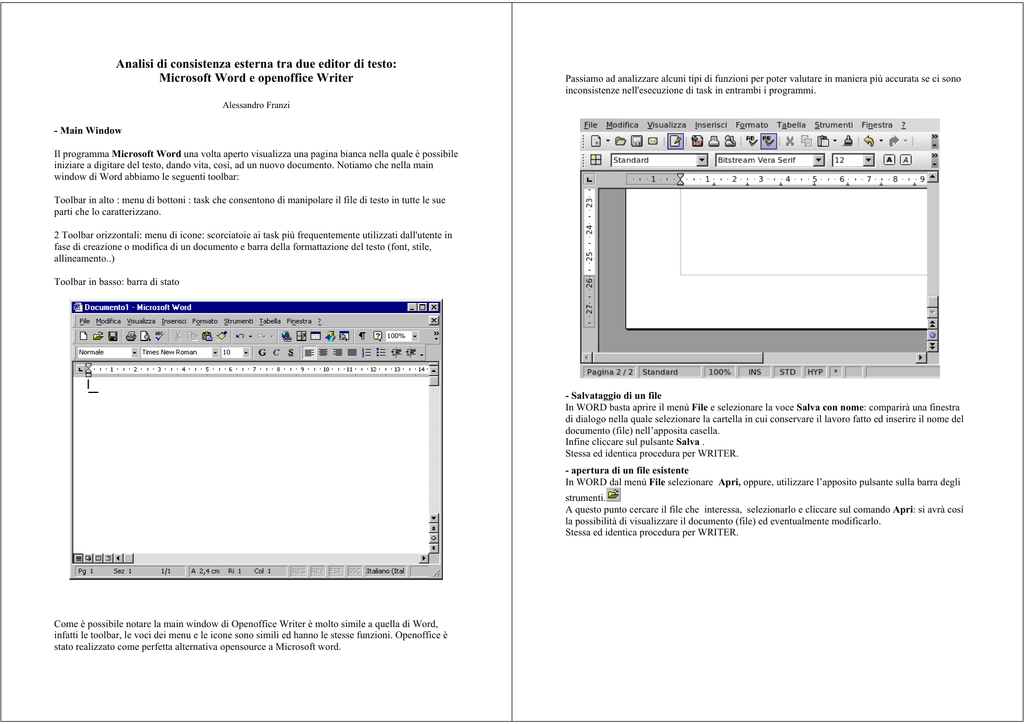Click the HYP field in Writer status bar
Viewport: 1024px width, 724px height.
[815, 372]
